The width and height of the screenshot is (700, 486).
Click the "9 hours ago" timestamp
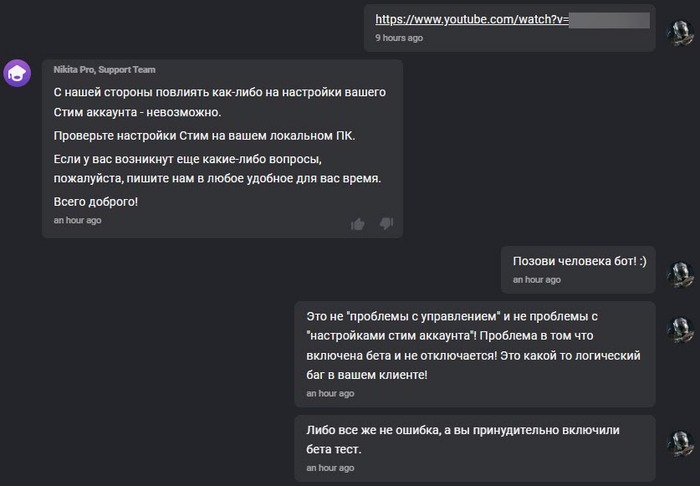pyautogui.click(x=399, y=38)
